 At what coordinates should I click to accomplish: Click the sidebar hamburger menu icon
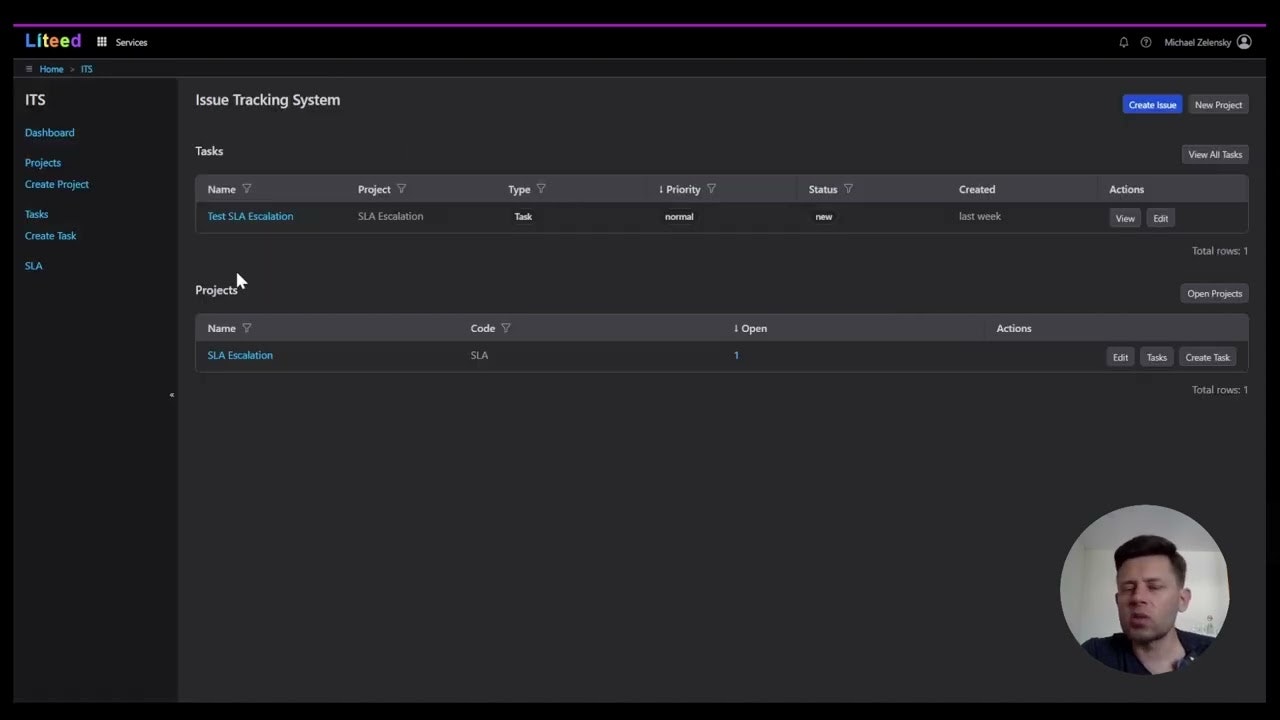29,68
